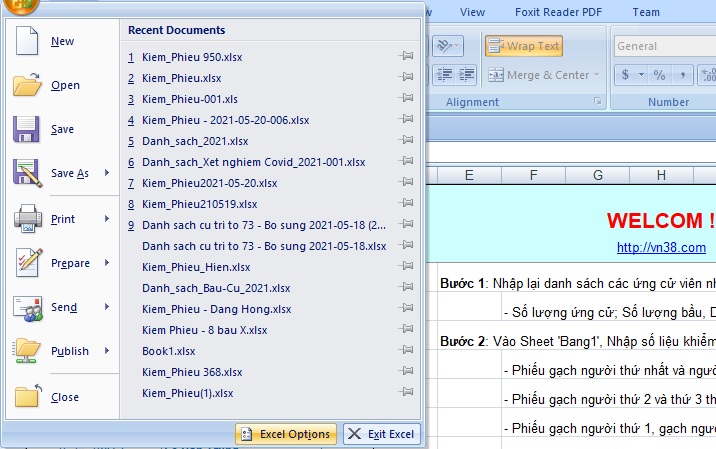Open the http://vn38.com hyperlink
The image size is (716, 449).
click(661, 248)
